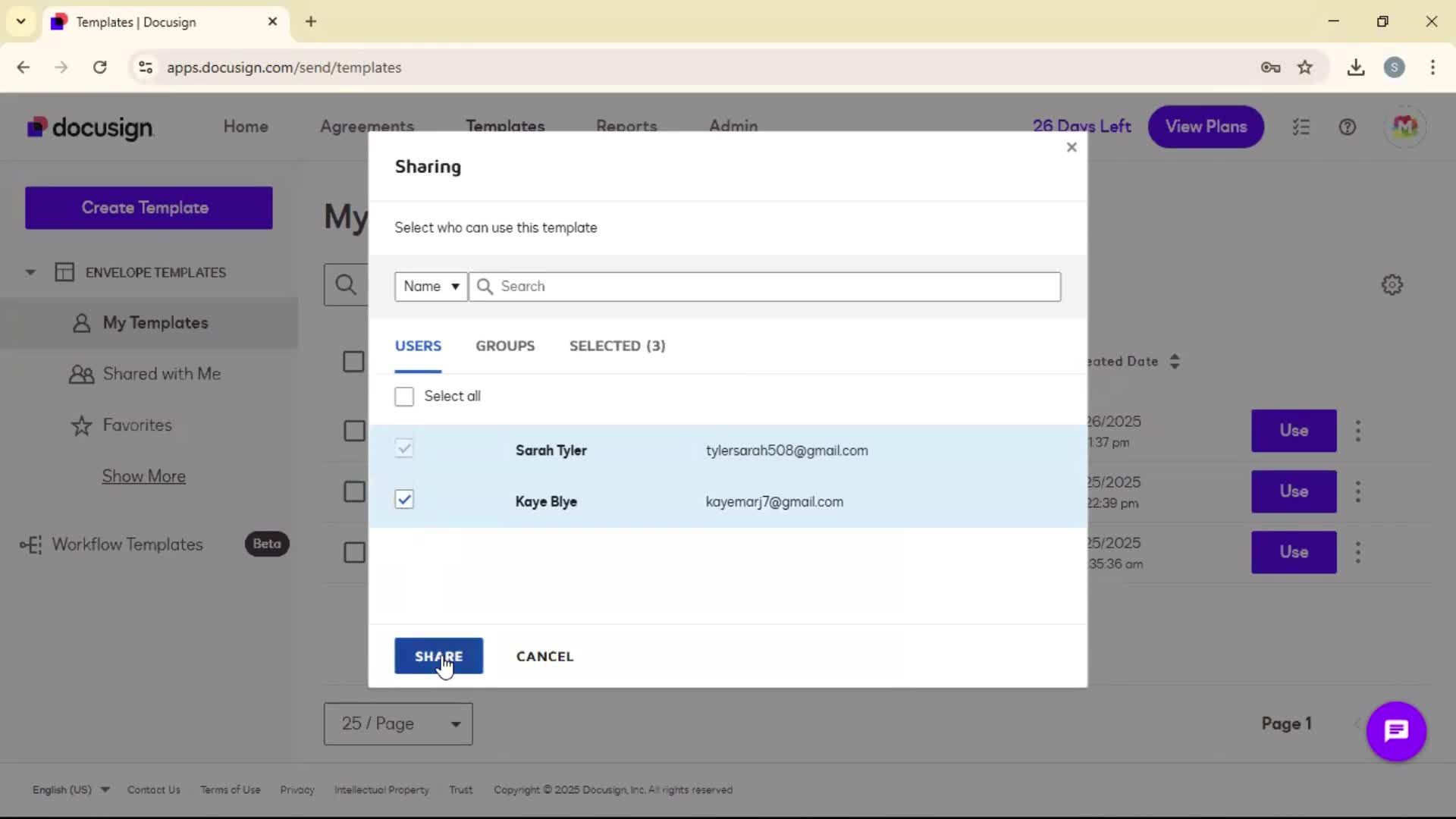This screenshot has width=1456, height=819.
Task: Toggle Sarah Tyler user checkbox
Action: click(x=404, y=449)
